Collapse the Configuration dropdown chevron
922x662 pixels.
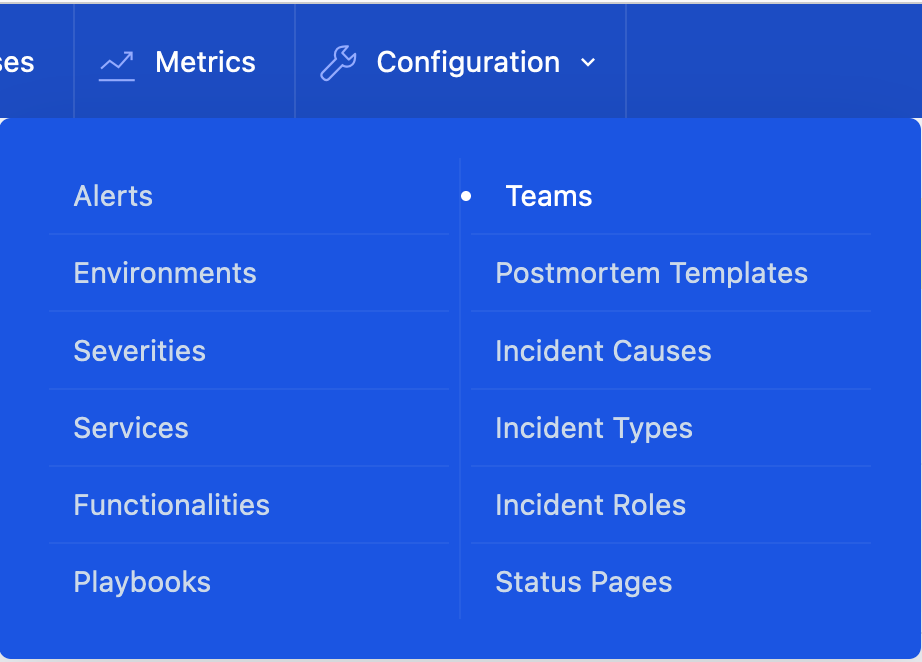[x=588, y=63]
